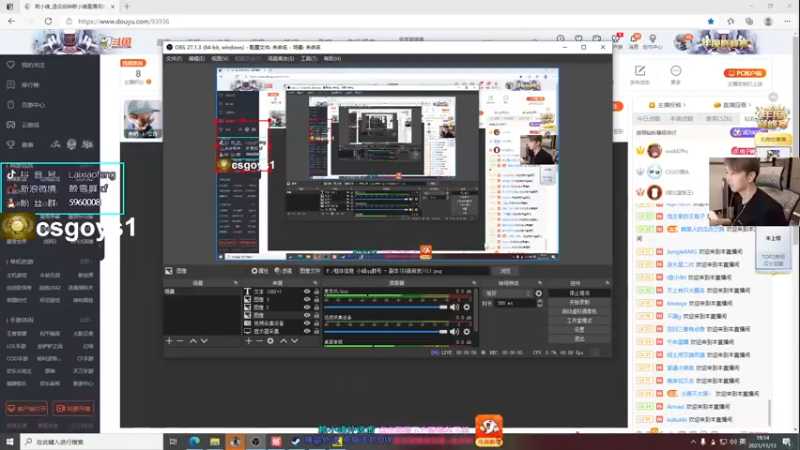Toggle visibility of selected 图像 source
This screenshot has width=800, height=450.
307,315
